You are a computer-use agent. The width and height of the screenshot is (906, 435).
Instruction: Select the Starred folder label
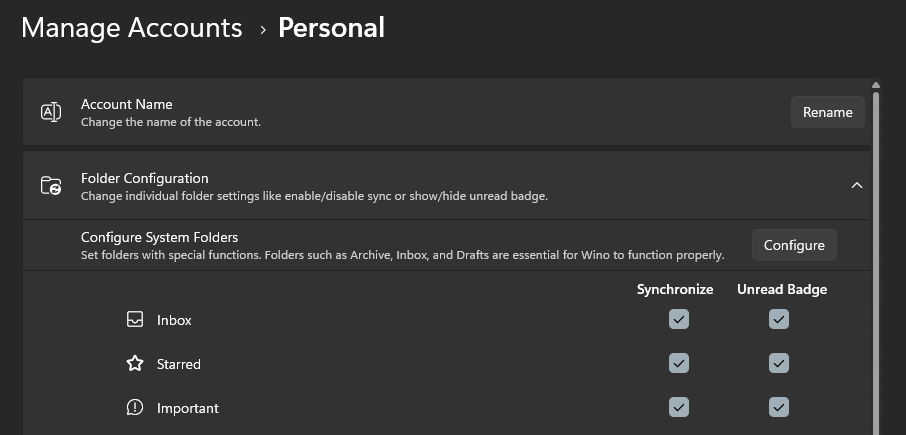179,364
